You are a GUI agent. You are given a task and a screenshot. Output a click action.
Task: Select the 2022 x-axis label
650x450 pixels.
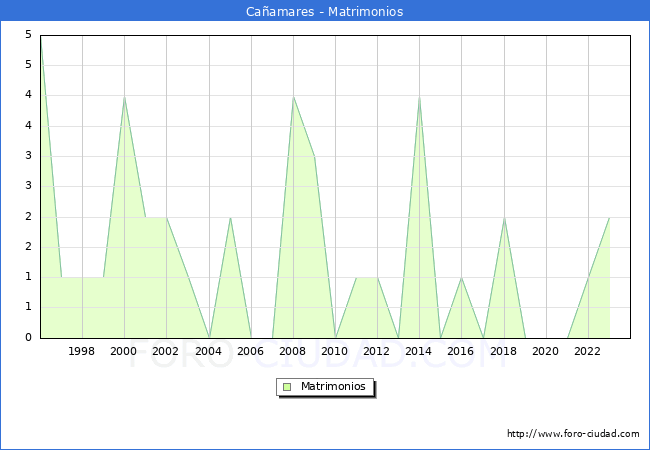click(587, 351)
